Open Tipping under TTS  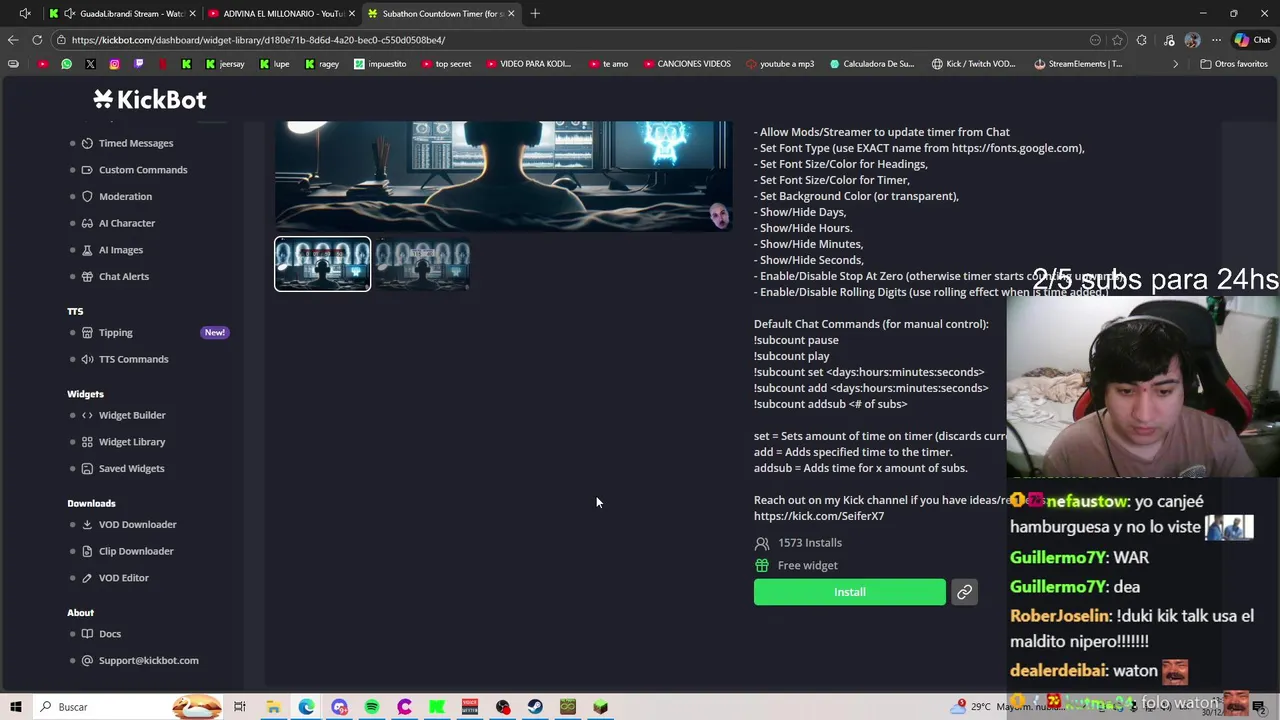[x=115, y=333]
